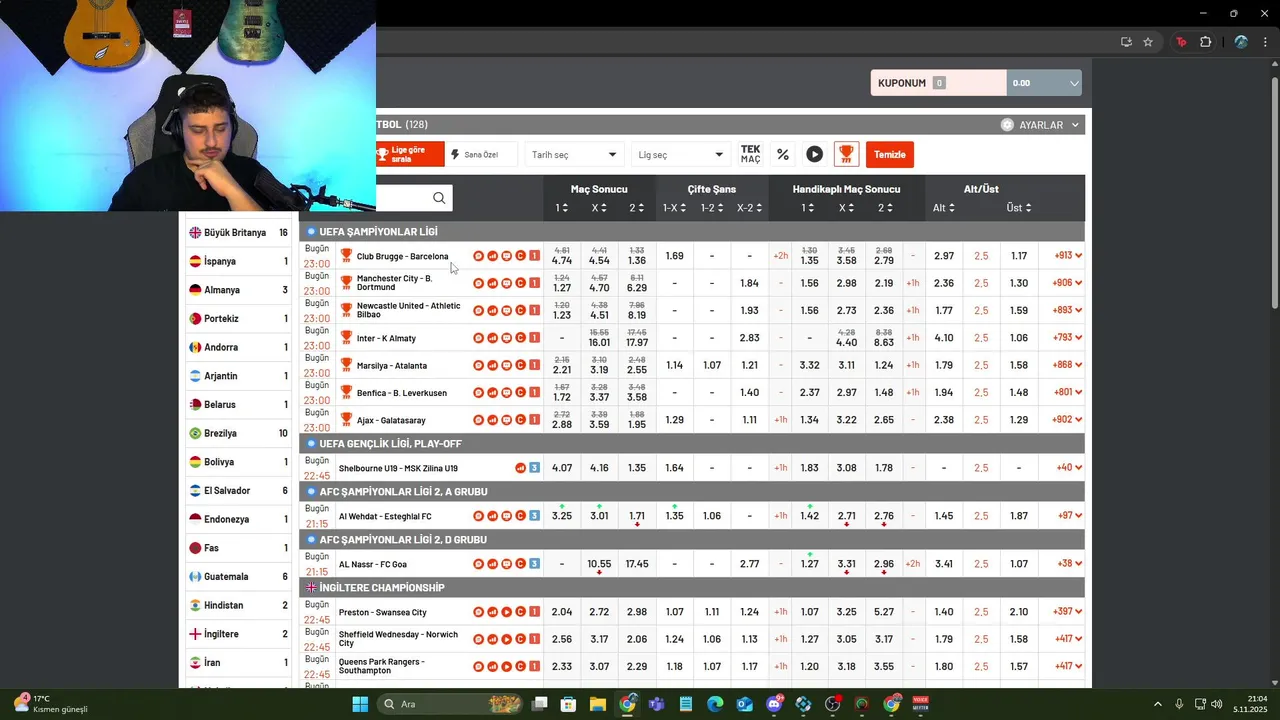Open the Tarih seç dropdown
1280x720 pixels.
(574, 154)
